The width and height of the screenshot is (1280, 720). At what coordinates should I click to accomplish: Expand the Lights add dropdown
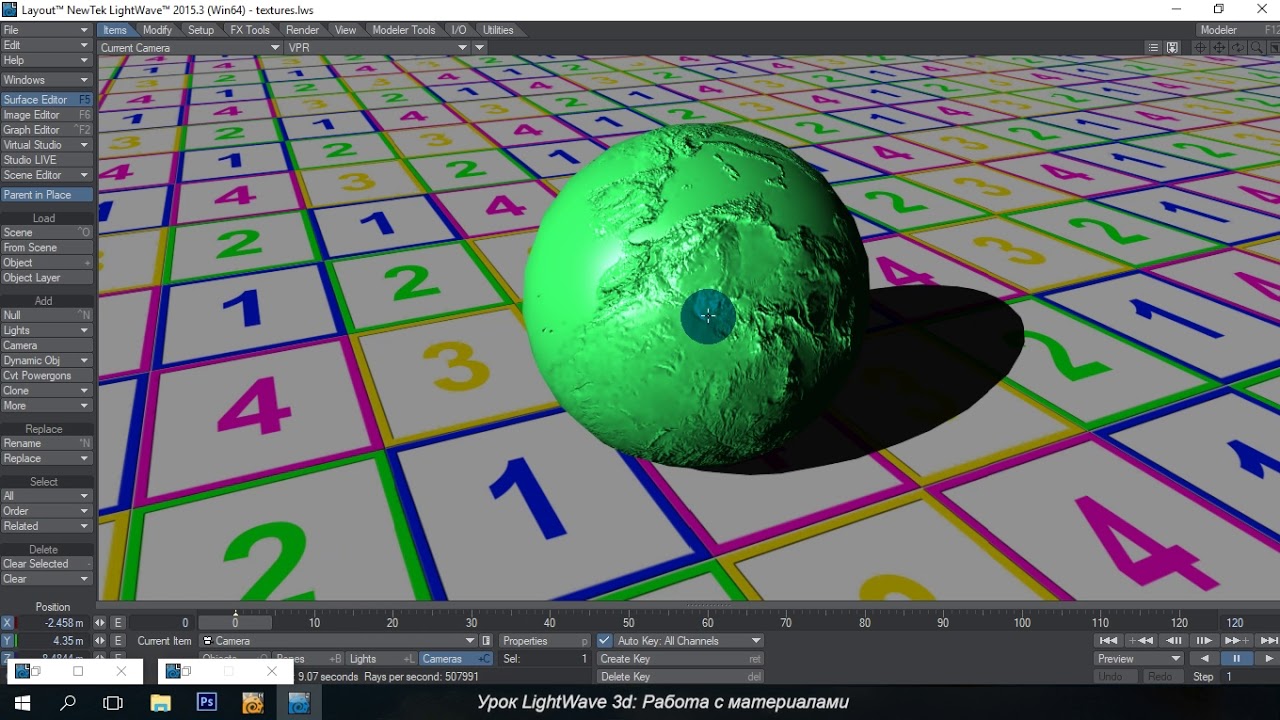[47, 330]
